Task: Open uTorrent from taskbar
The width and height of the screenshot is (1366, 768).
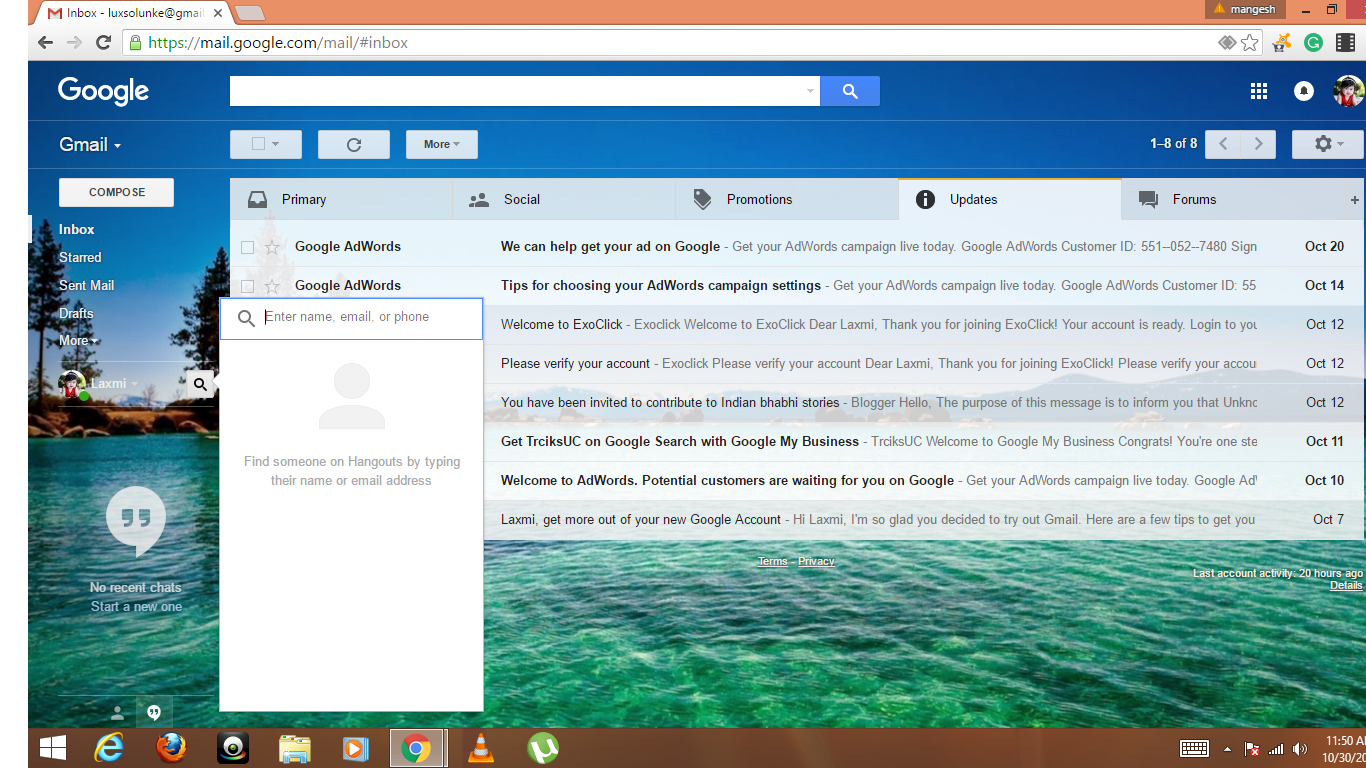Action: (x=543, y=748)
